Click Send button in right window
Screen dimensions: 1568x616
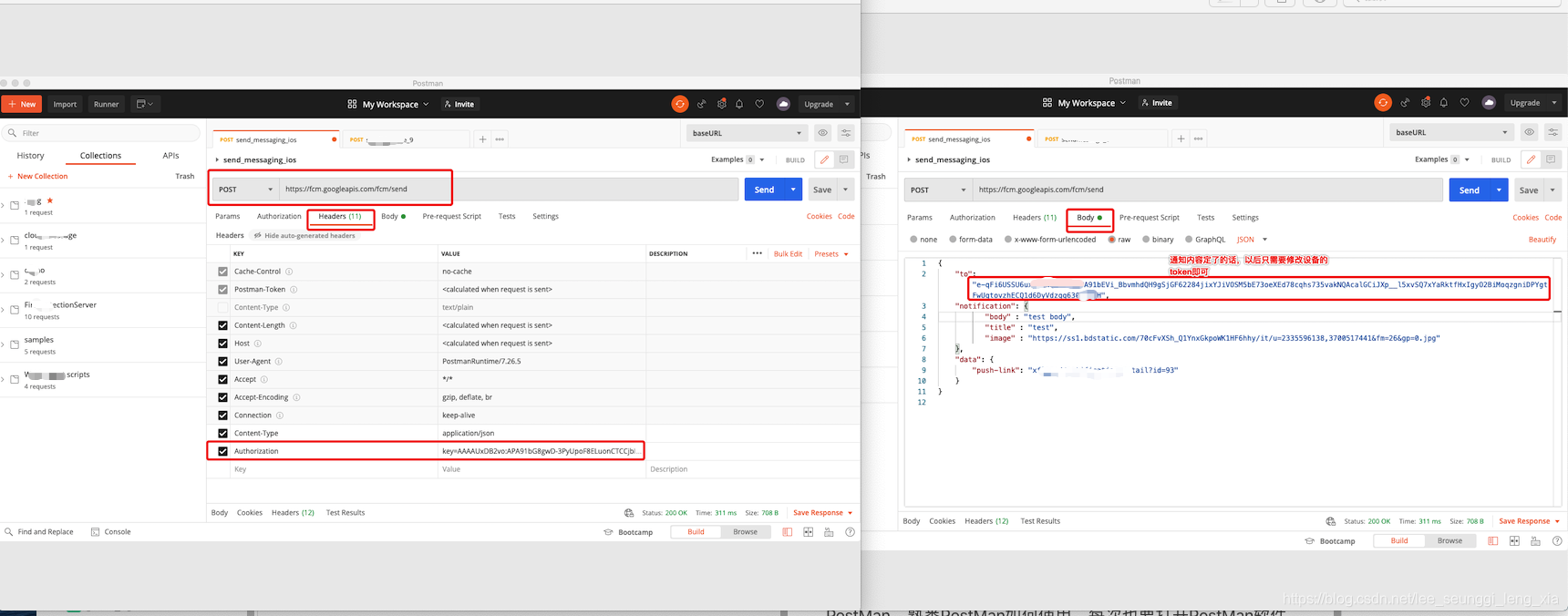pos(1470,190)
